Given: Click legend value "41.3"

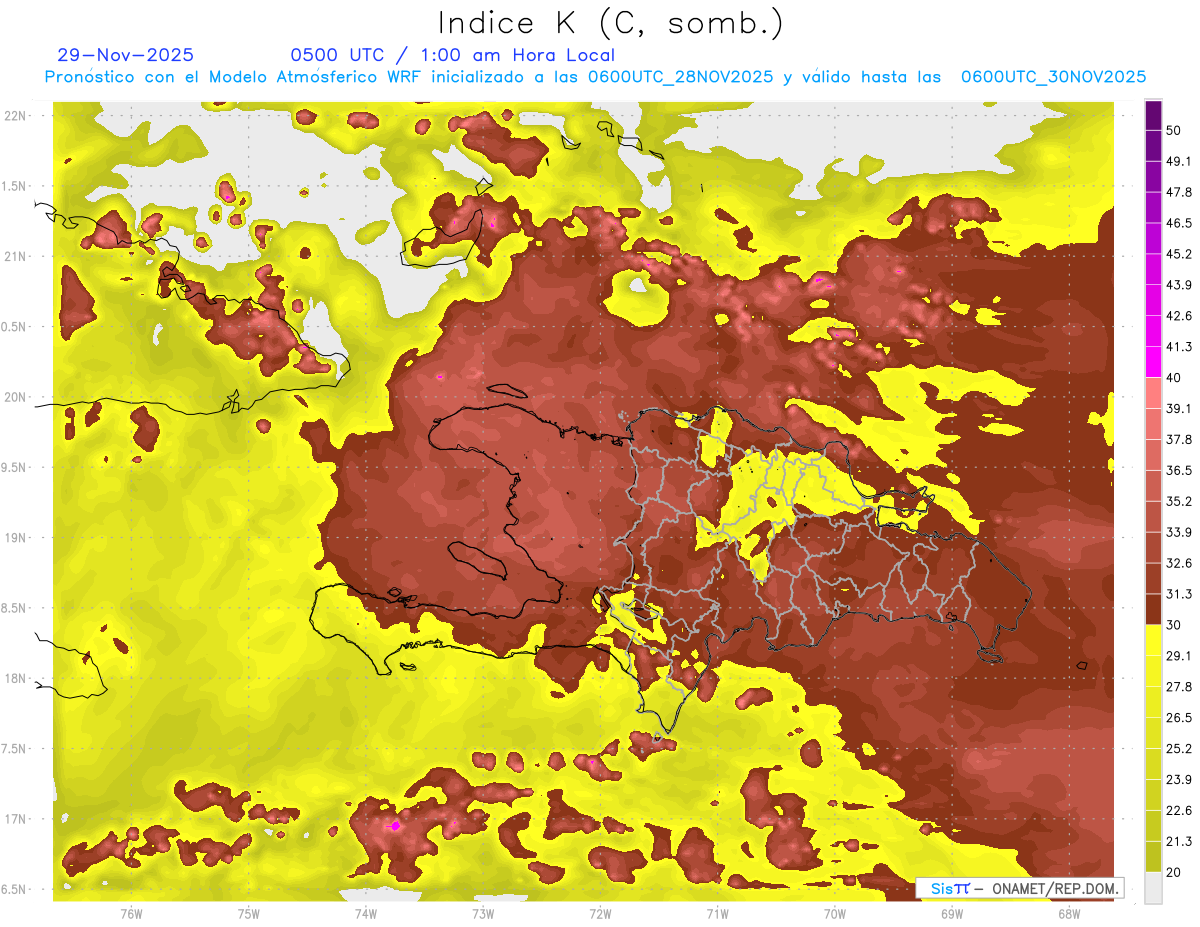Looking at the screenshot, I should coord(1177,347).
